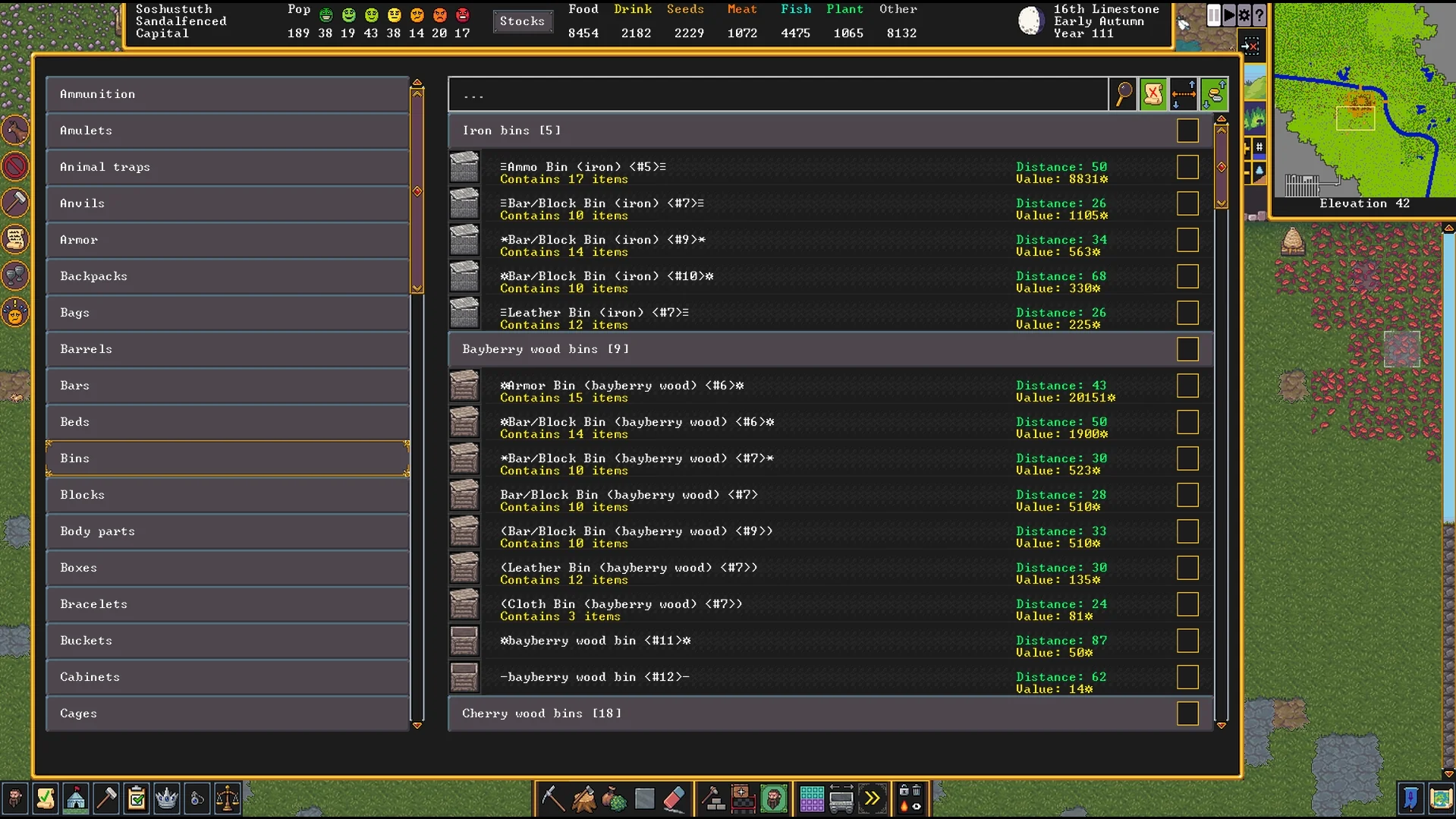1456x819 pixels.
Task: Check the Iron bins group checkbox
Action: pos(1187,131)
